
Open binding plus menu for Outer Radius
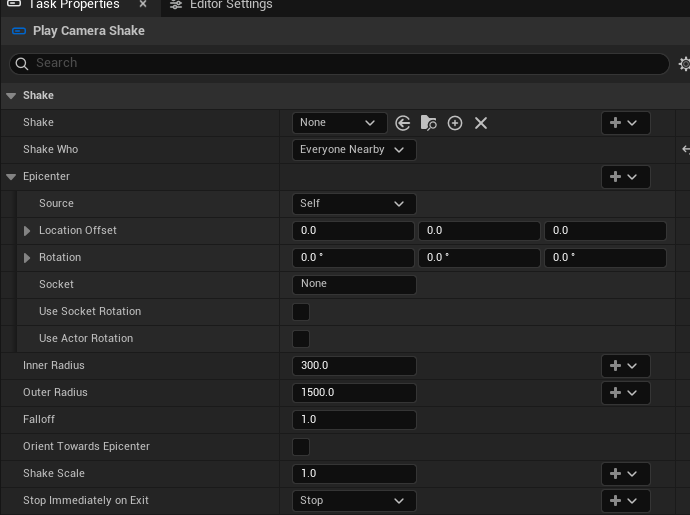tap(625, 393)
